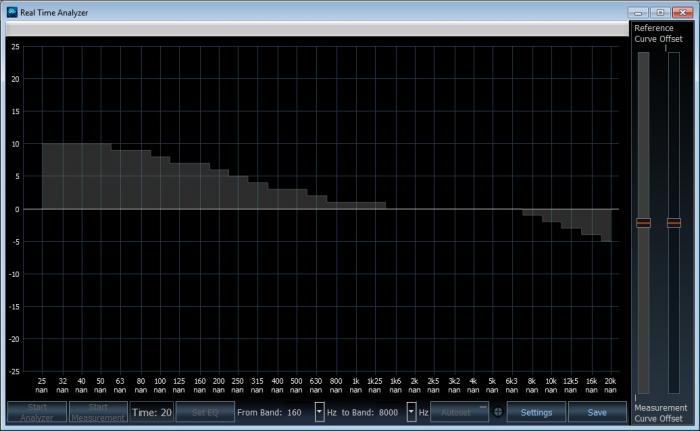Click the 160 frequency band label

coord(200,381)
